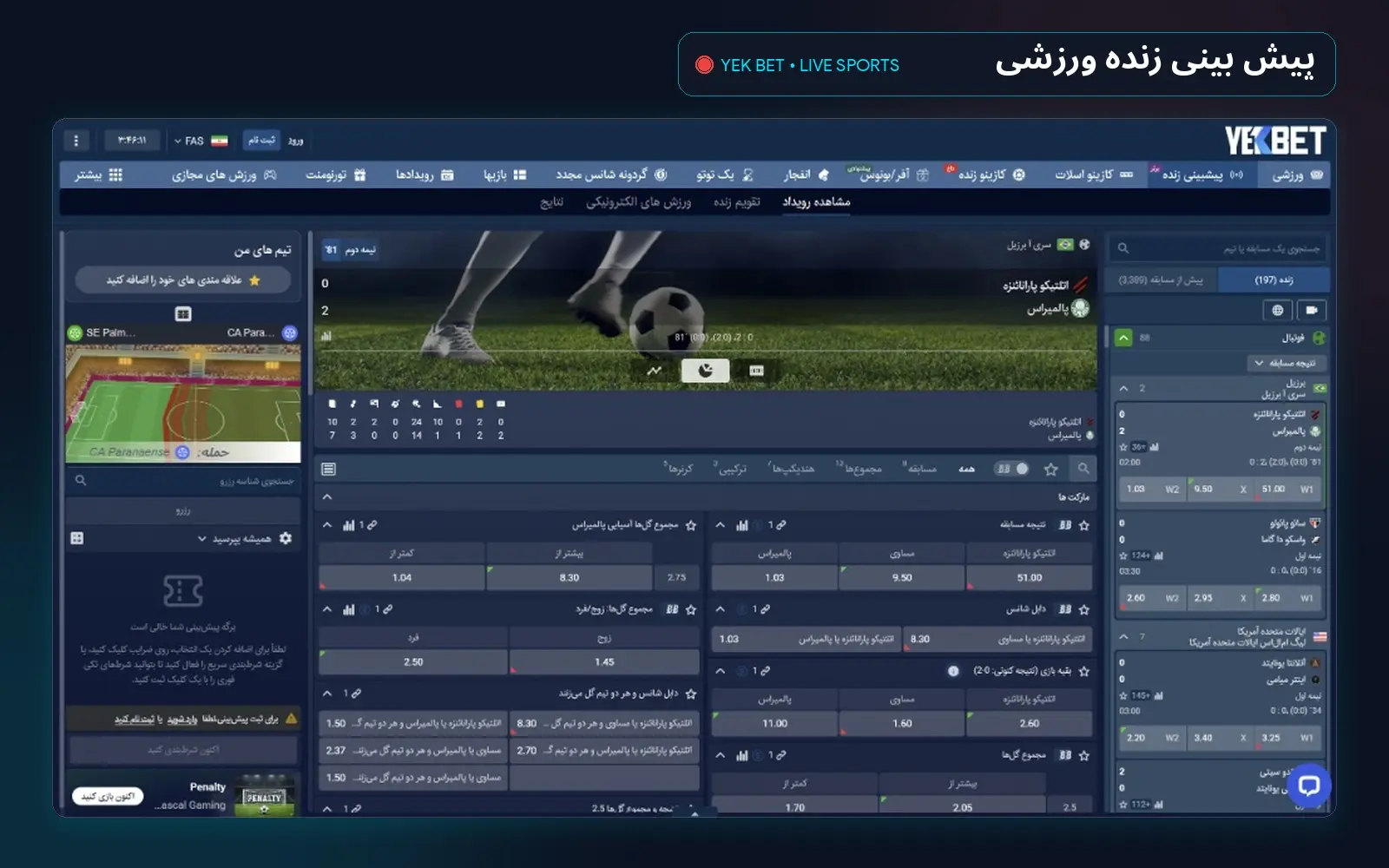The image size is (1389, 868).
Task: Click the calculator grid icon in the bet slip
Action: pos(77,538)
